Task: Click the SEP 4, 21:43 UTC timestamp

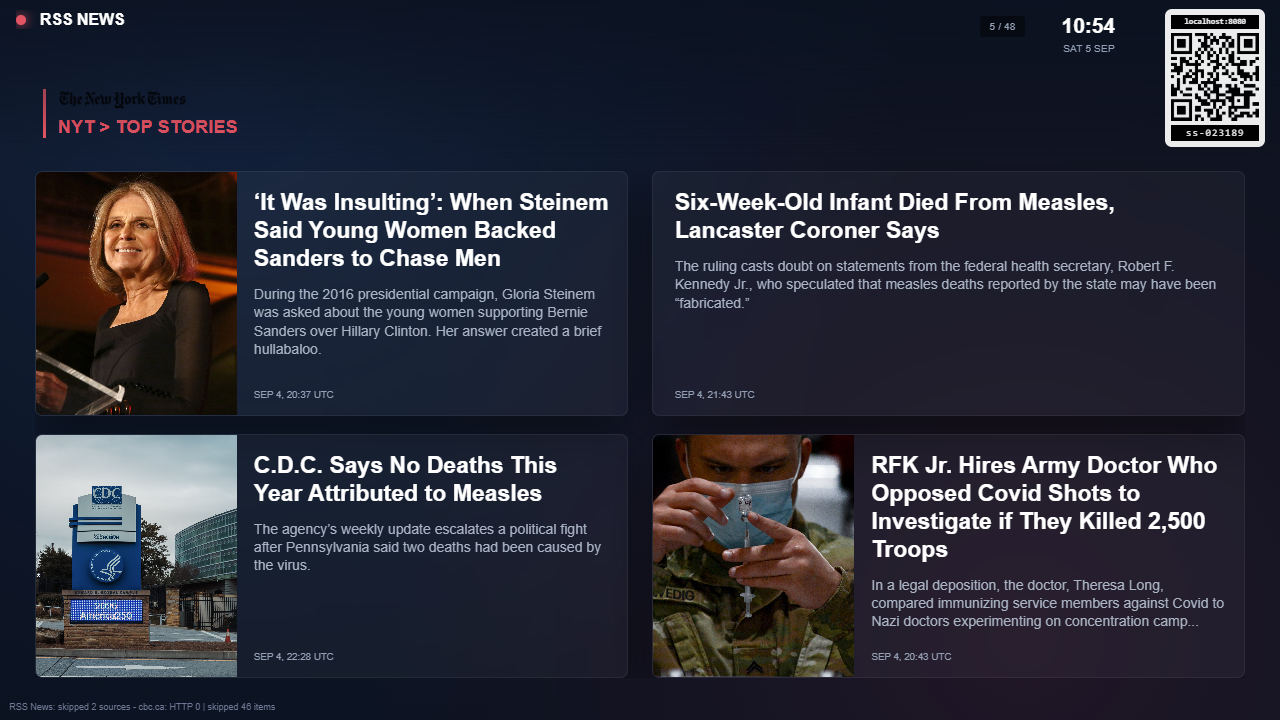Action: pos(715,395)
